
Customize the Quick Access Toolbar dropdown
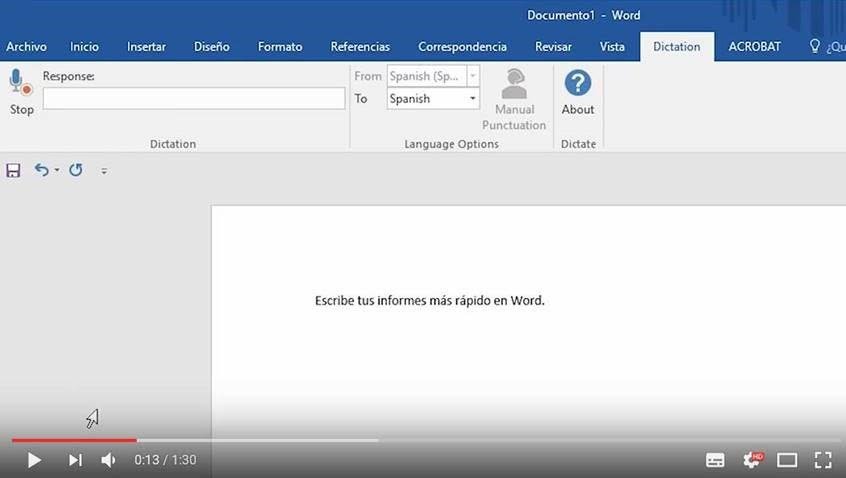point(104,171)
